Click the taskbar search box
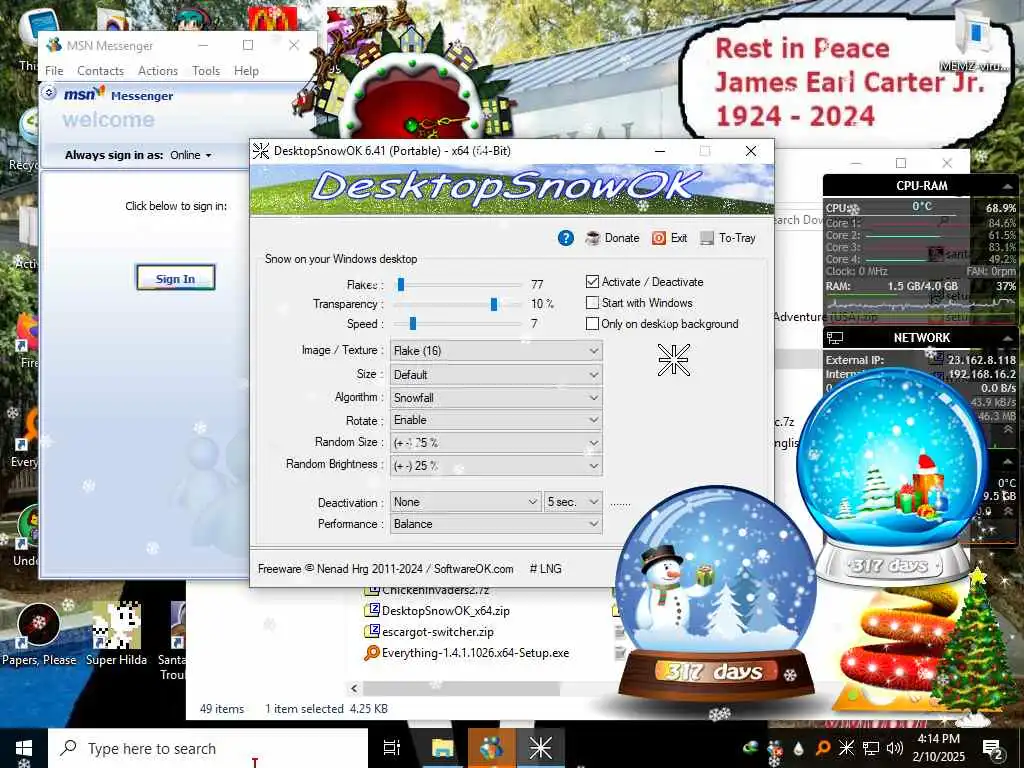The height and width of the screenshot is (768, 1024). pyautogui.click(x=208, y=748)
